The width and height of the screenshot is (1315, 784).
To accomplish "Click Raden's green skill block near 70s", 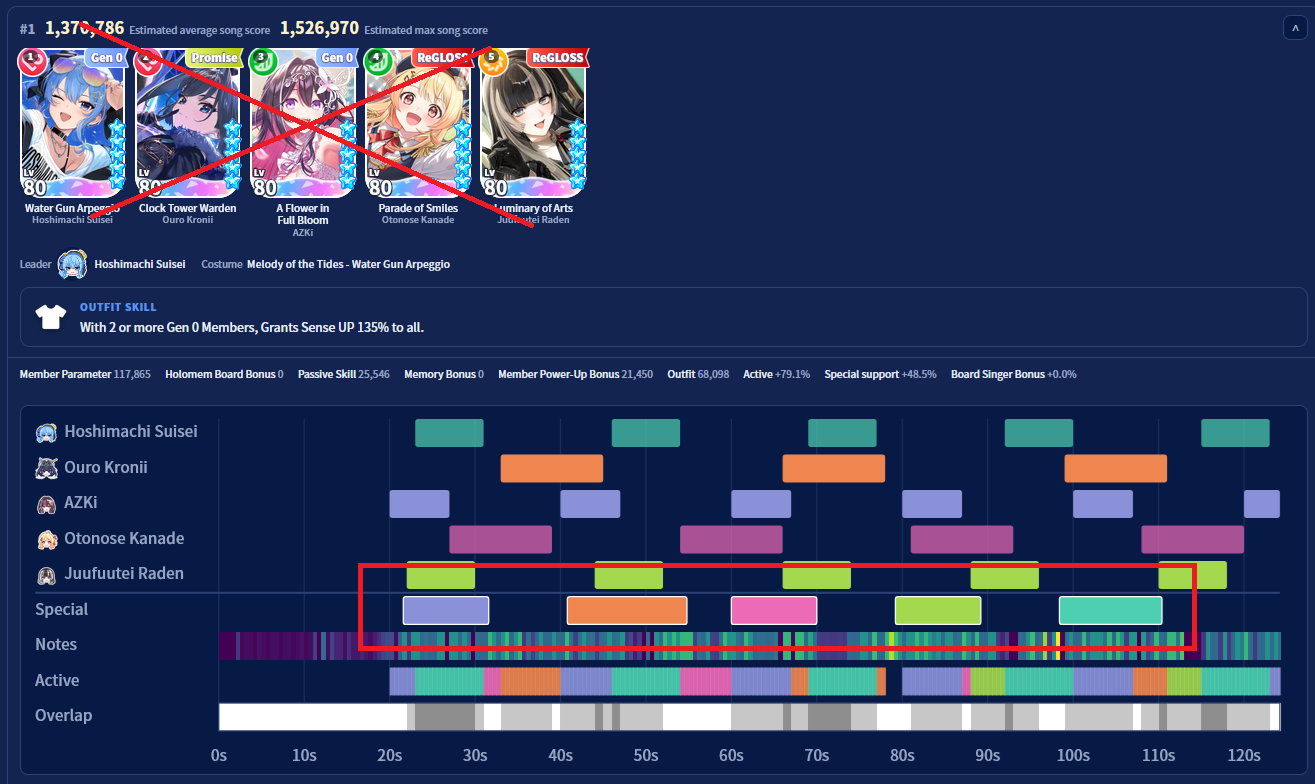I will coord(817,575).
